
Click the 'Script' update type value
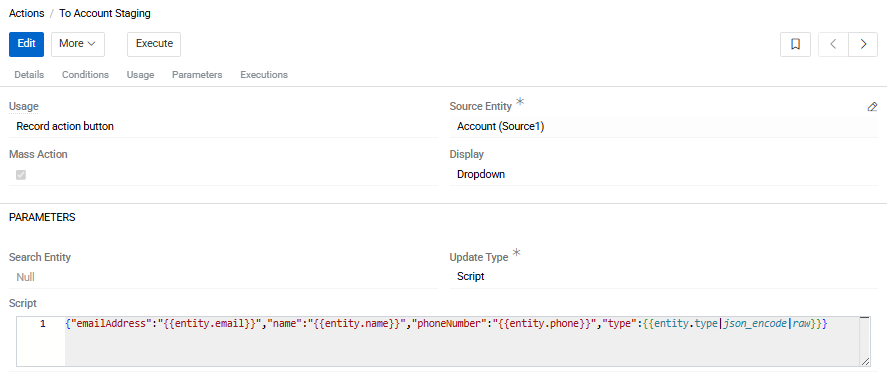point(471,277)
